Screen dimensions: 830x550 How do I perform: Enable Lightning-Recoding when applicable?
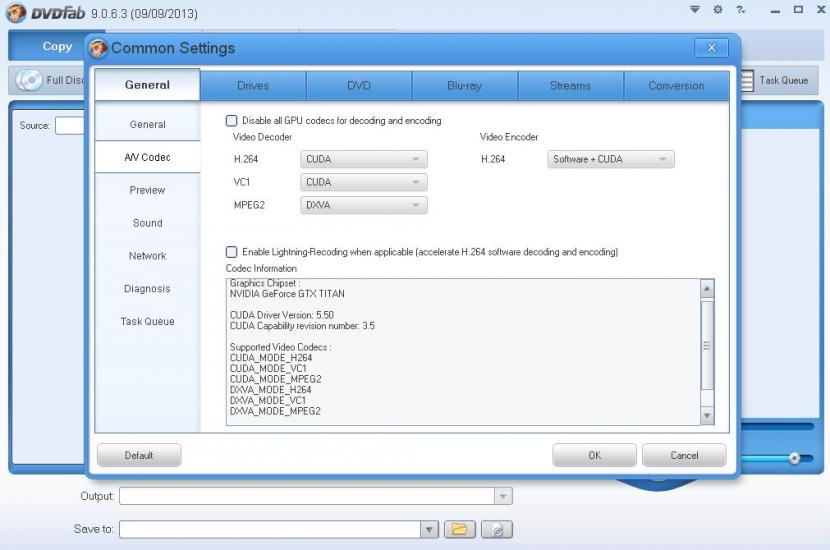pyautogui.click(x=232, y=252)
